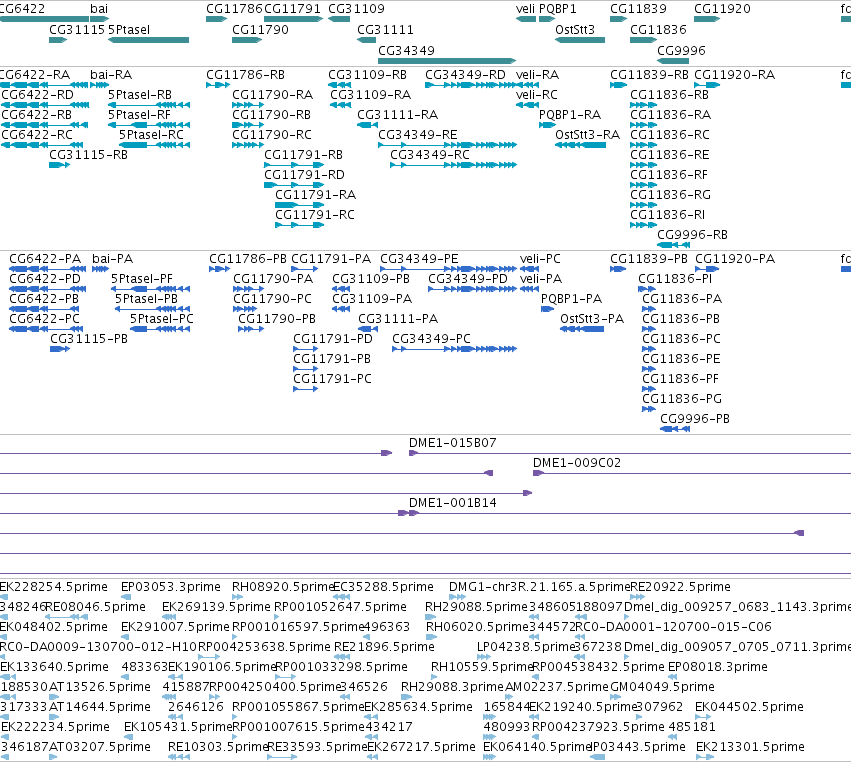The height and width of the screenshot is (762, 851).
Task: Select the OstStt3-RA transcript glyph
Action: pos(580,145)
